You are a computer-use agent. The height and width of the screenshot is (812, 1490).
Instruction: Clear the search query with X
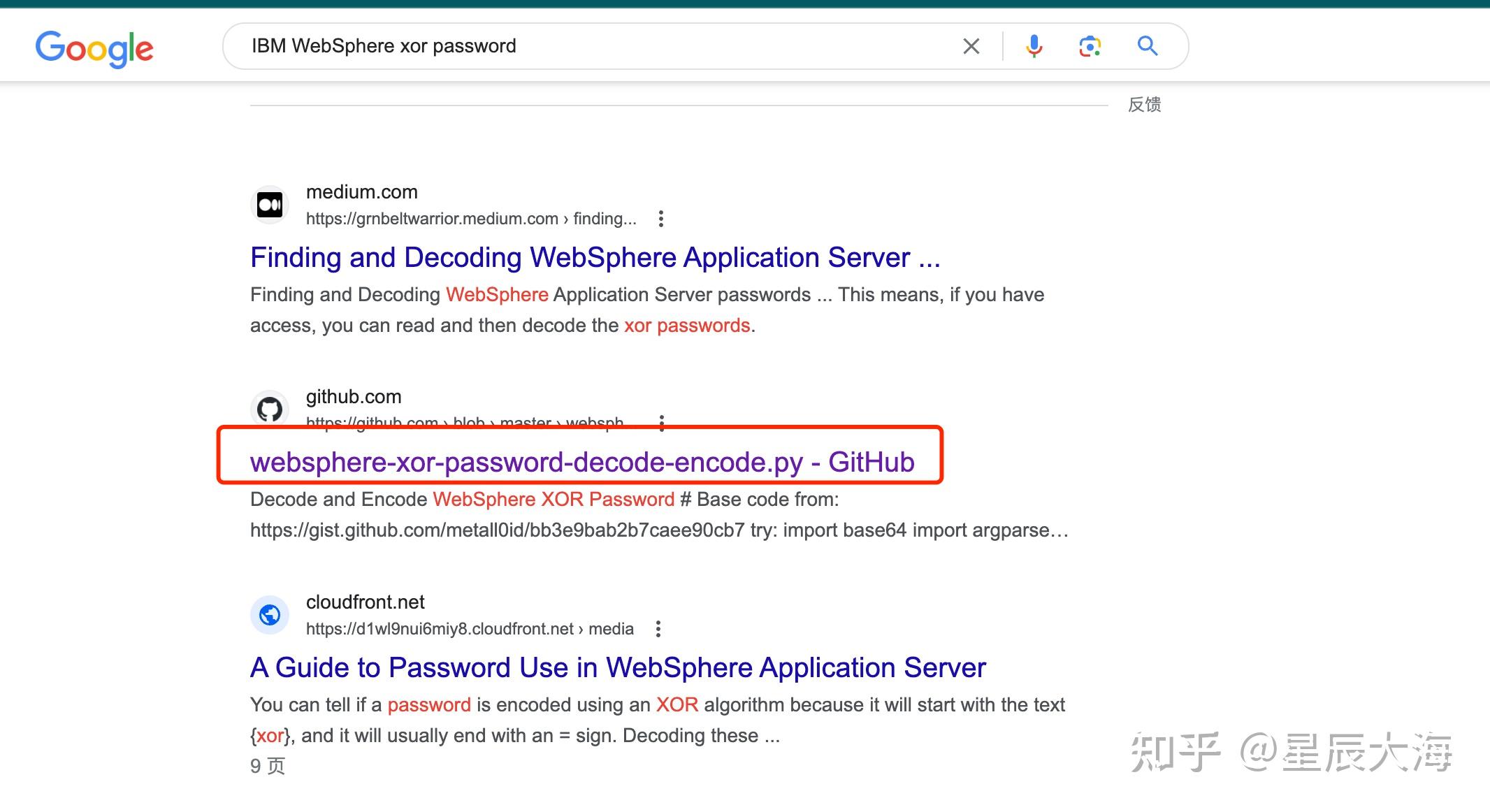(971, 46)
